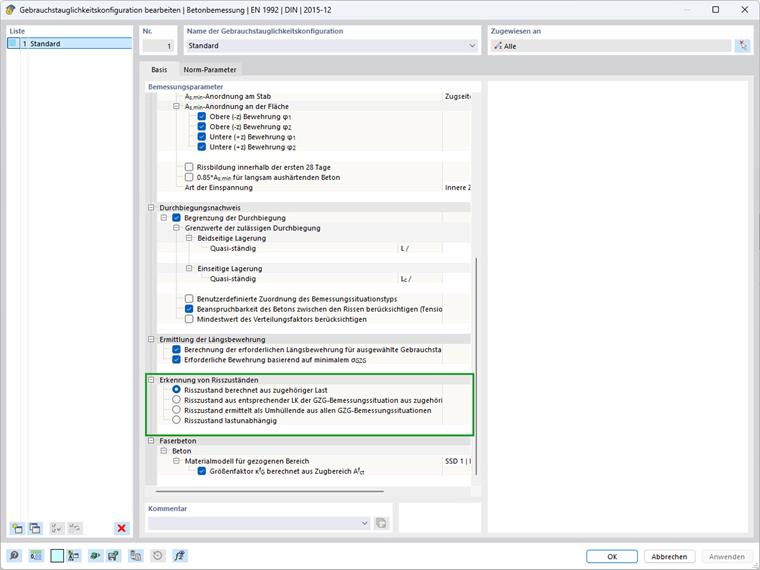Toggle Erforderliche Bewehrung basierend auf minimalem σ

tap(176, 360)
